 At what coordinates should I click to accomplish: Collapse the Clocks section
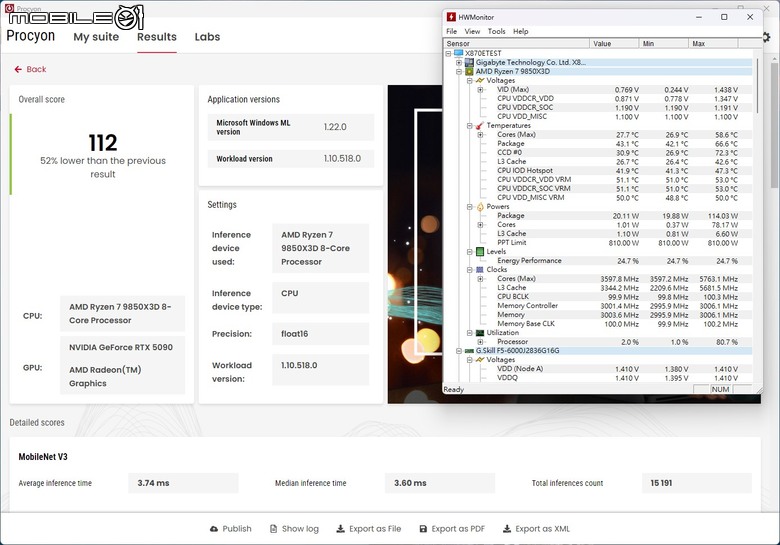click(470, 270)
